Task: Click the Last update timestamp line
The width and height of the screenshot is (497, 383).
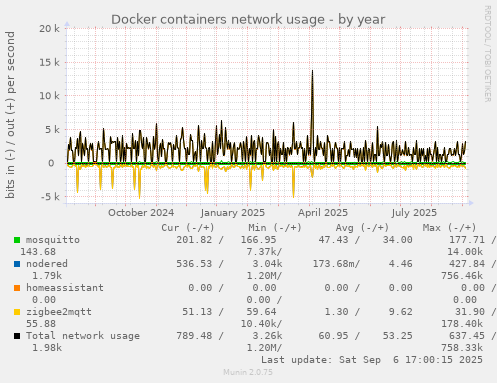Action: coord(372,360)
